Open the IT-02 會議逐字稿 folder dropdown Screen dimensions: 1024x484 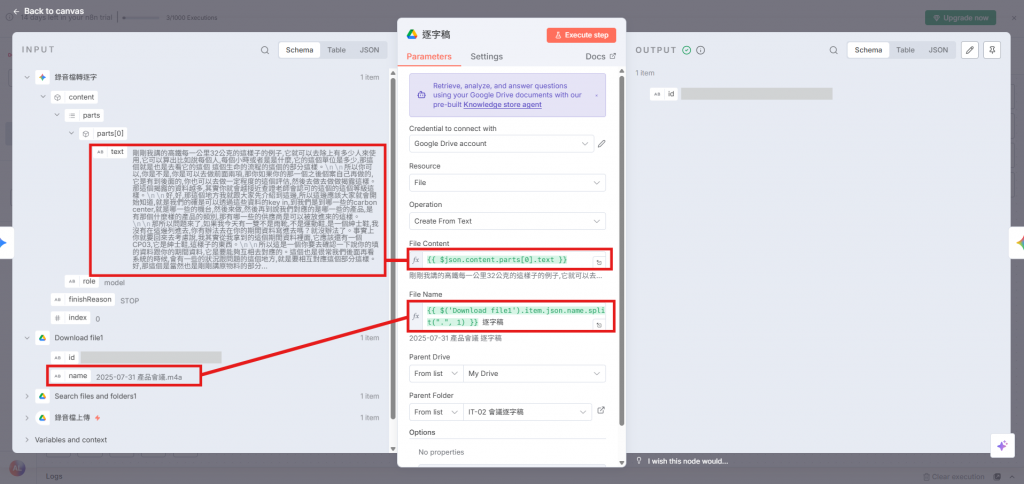click(x=527, y=412)
